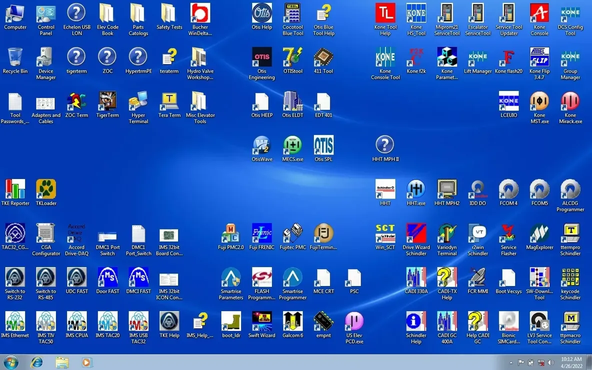Launch the FCR MMI satellite icon
Screen dimensions: 592x370
[478, 280]
